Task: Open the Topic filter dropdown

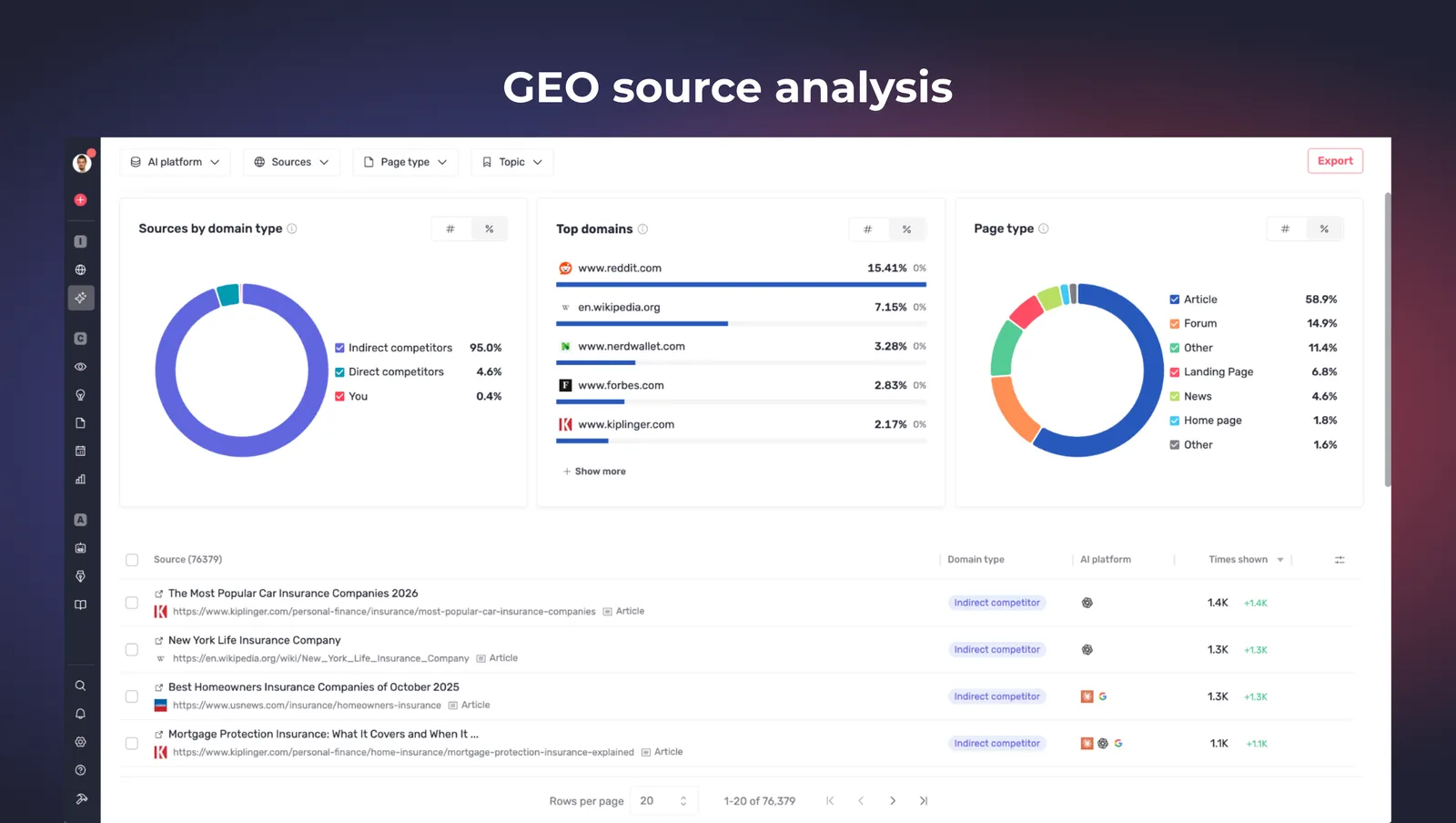Action: tap(511, 162)
